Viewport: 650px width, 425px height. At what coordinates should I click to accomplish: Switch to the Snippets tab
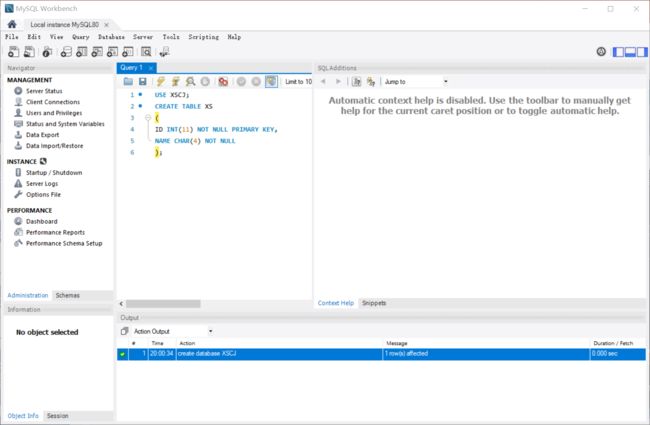pyautogui.click(x=374, y=303)
